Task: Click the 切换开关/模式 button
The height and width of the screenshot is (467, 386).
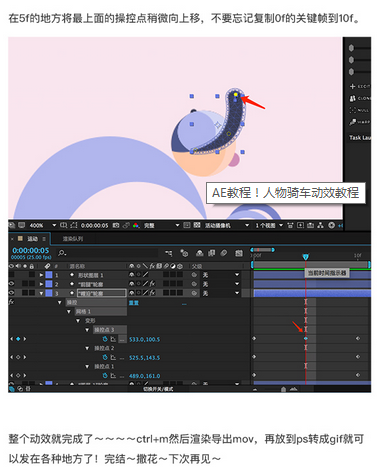Action: (158, 389)
